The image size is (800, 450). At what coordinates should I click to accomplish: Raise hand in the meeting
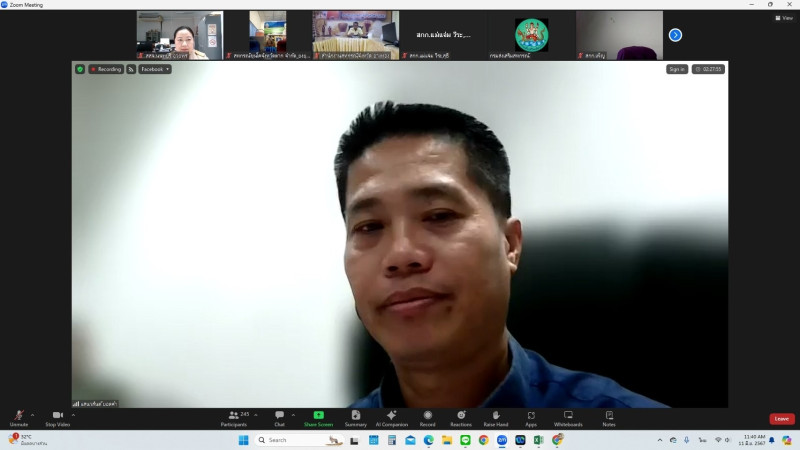(x=496, y=416)
